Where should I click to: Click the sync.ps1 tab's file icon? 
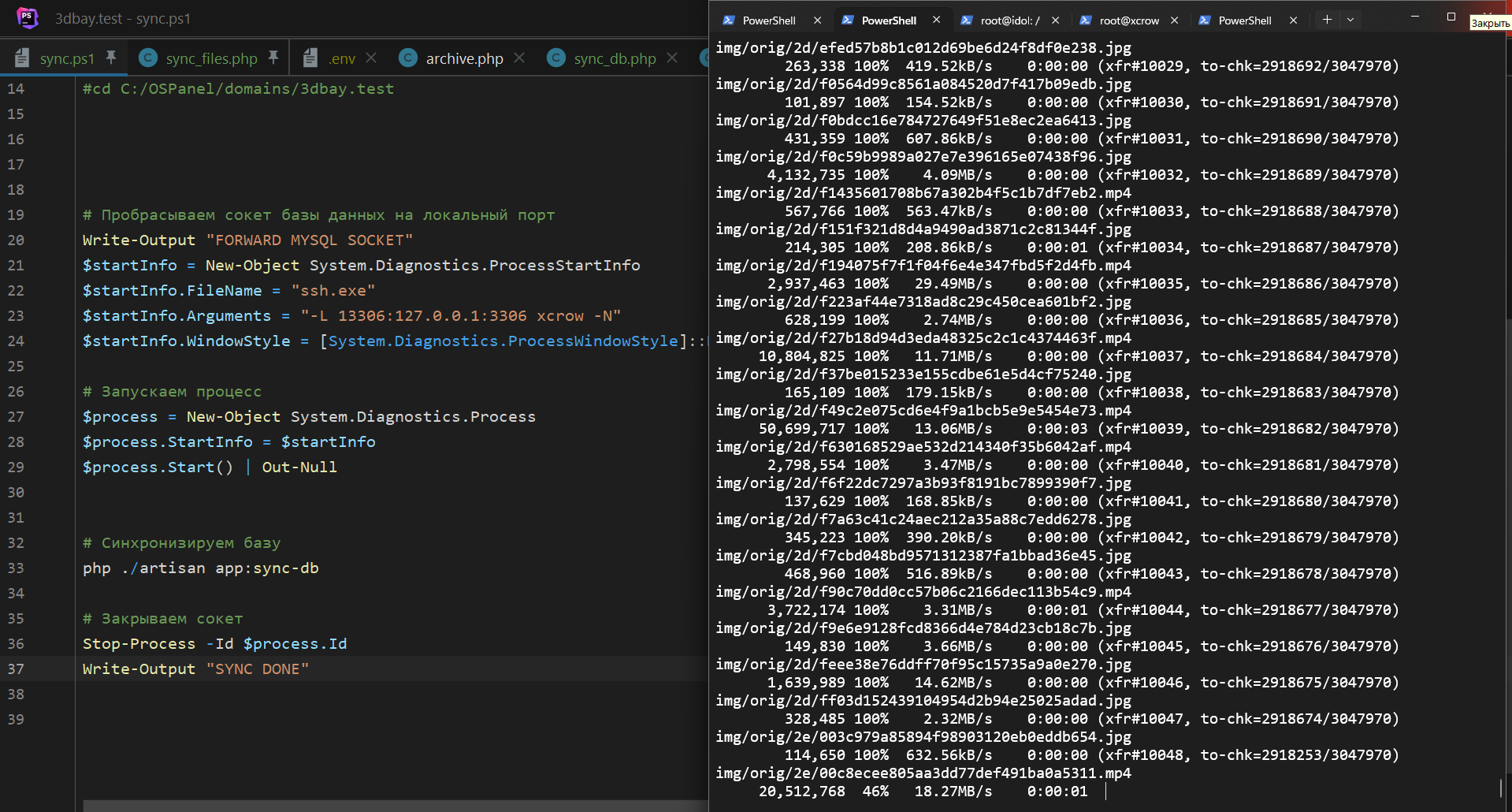coord(23,58)
